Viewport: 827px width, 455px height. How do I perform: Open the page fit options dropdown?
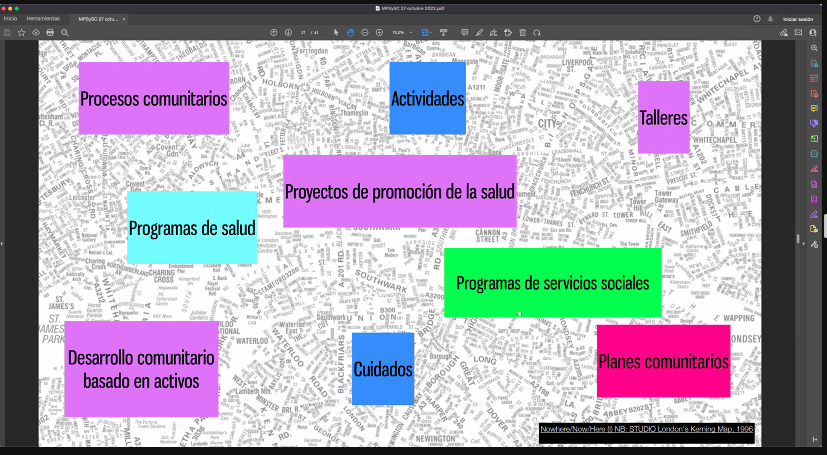(427, 33)
